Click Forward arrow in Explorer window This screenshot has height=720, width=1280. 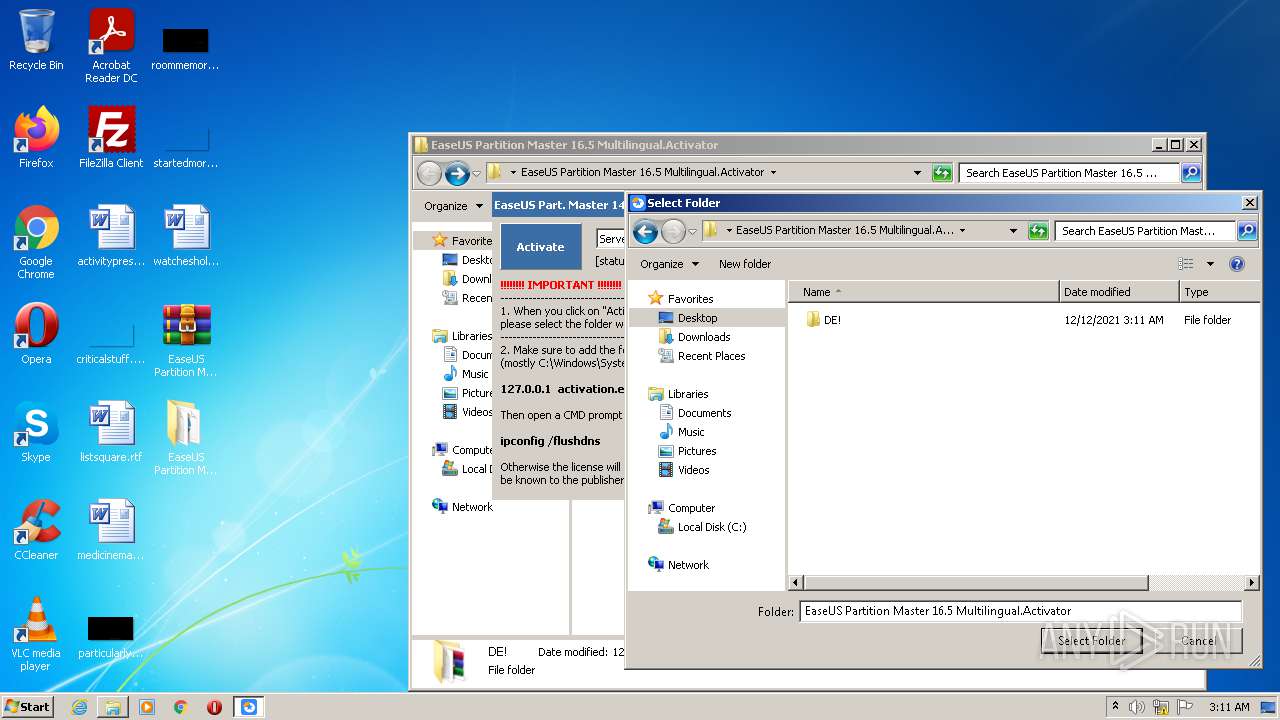[457, 173]
